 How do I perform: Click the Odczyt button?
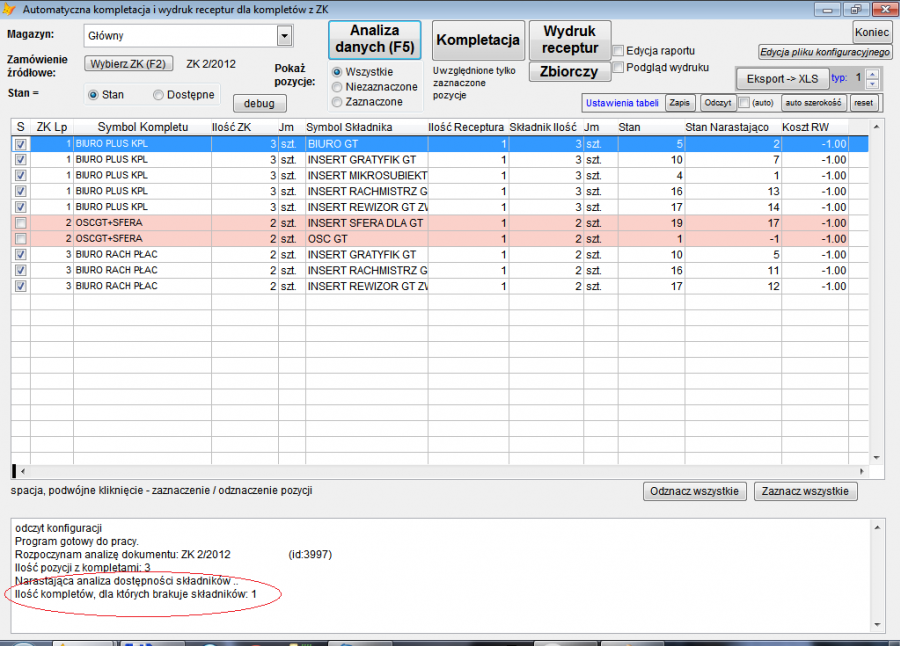pyautogui.click(x=717, y=103)
